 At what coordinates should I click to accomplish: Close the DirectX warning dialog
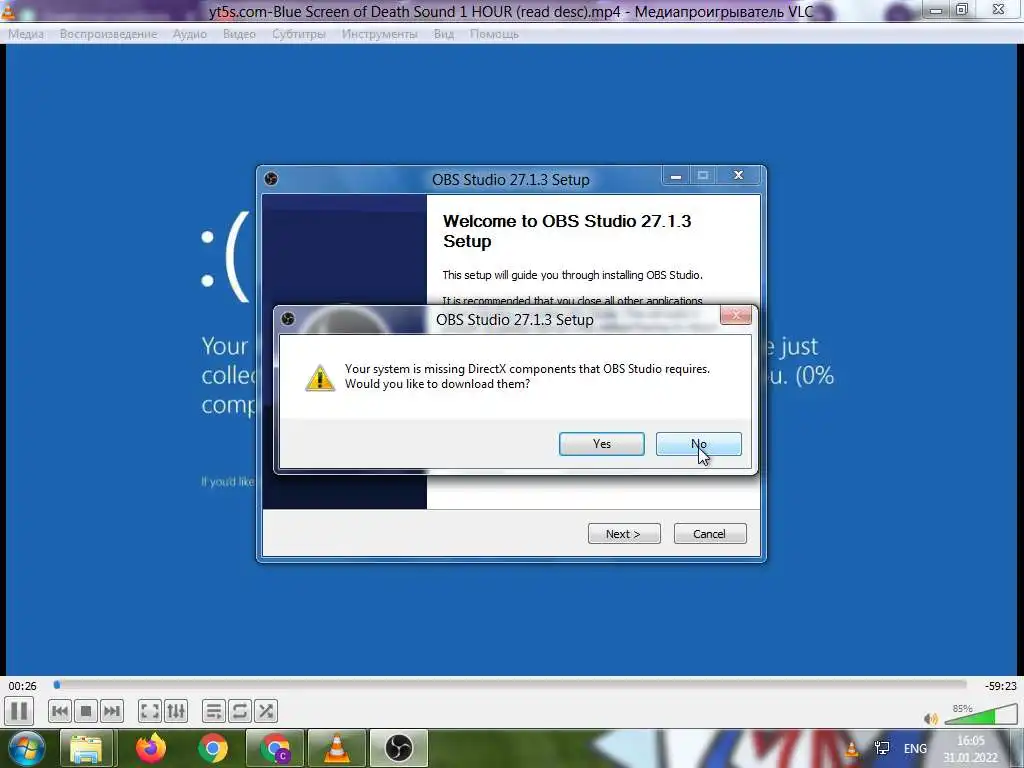(x=736, y=315)
